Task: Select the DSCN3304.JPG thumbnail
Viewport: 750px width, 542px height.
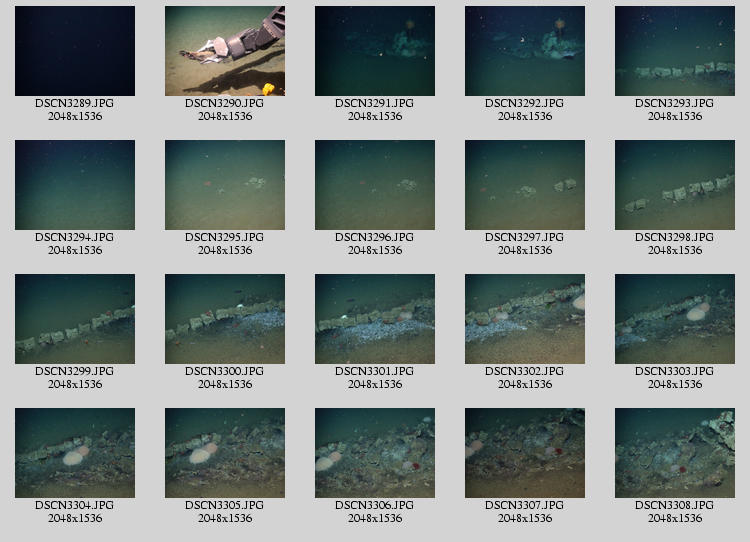Action: [x=75, y=453]
